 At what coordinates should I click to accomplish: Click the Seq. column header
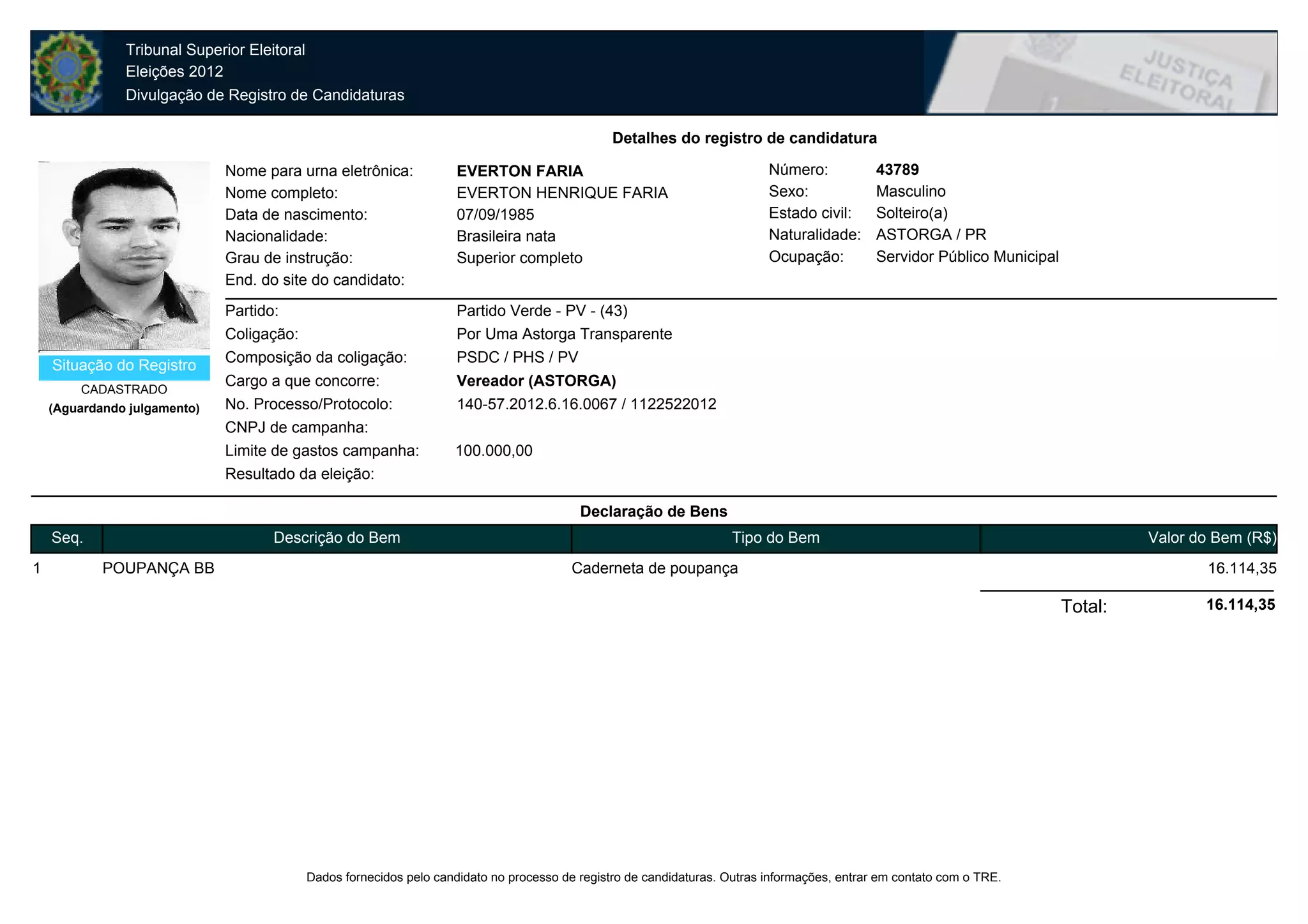[x=67, y=538]
